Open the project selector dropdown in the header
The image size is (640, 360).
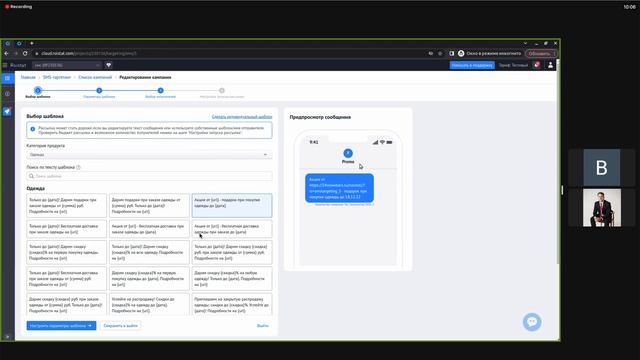point(67,65)
